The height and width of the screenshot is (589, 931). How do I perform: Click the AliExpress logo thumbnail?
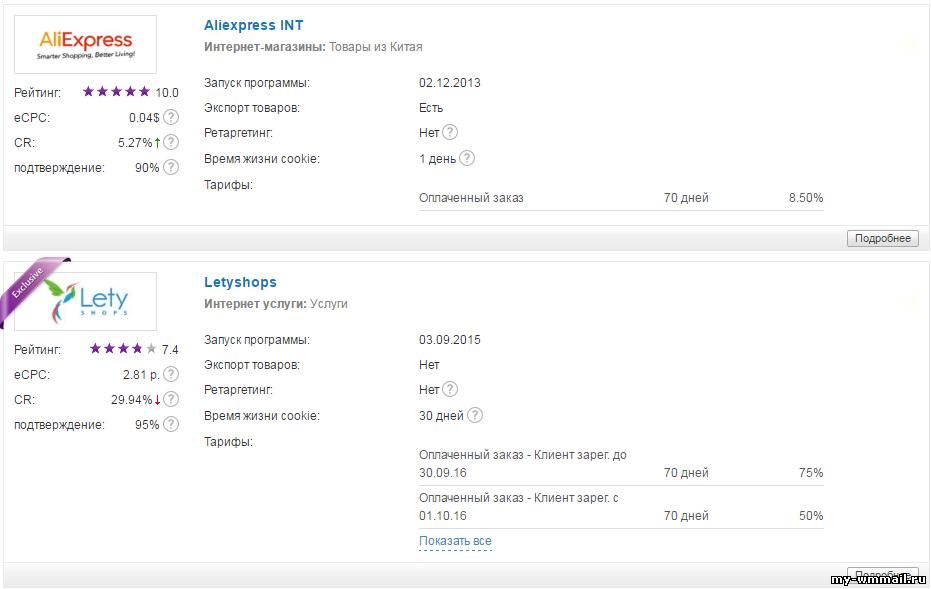[x=86, y=45]
